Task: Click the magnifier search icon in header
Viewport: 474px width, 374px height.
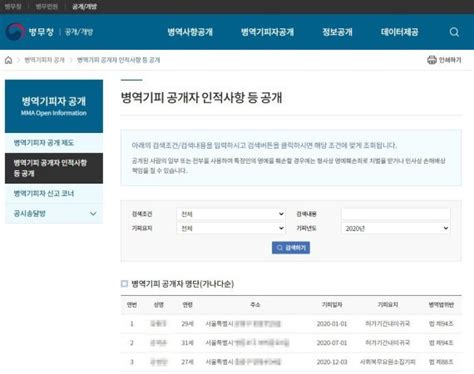Action: point(454,32)
